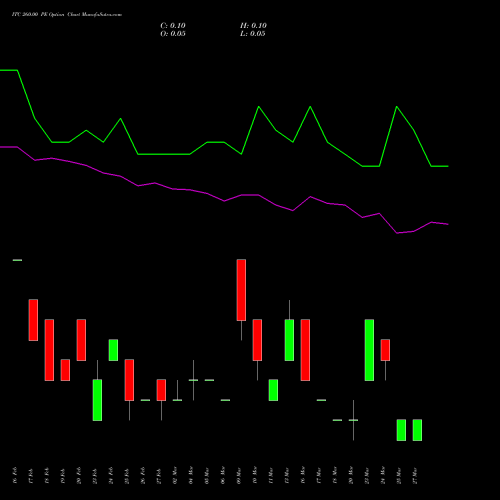Click the green candle for 12 Mar

[289, 340]
